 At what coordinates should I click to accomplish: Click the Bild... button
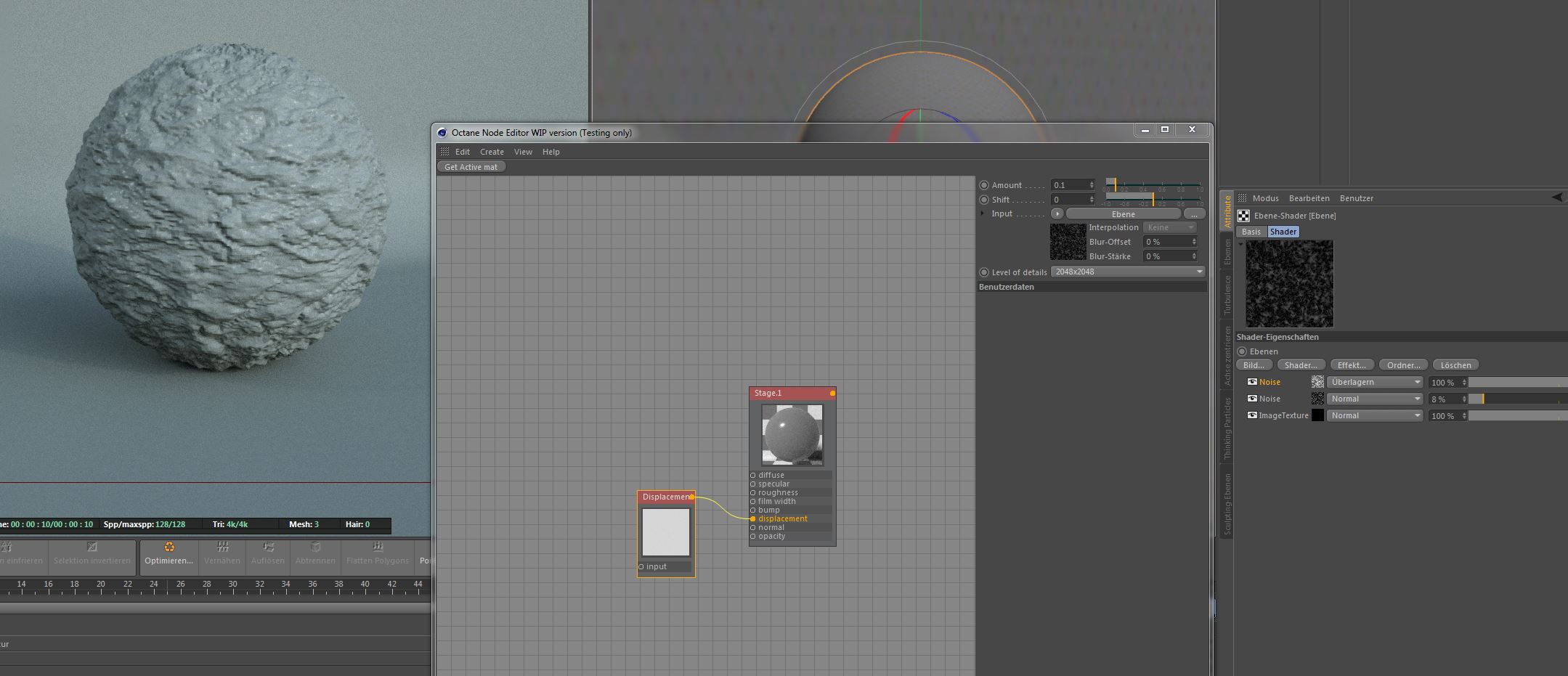pos(1255,365)
